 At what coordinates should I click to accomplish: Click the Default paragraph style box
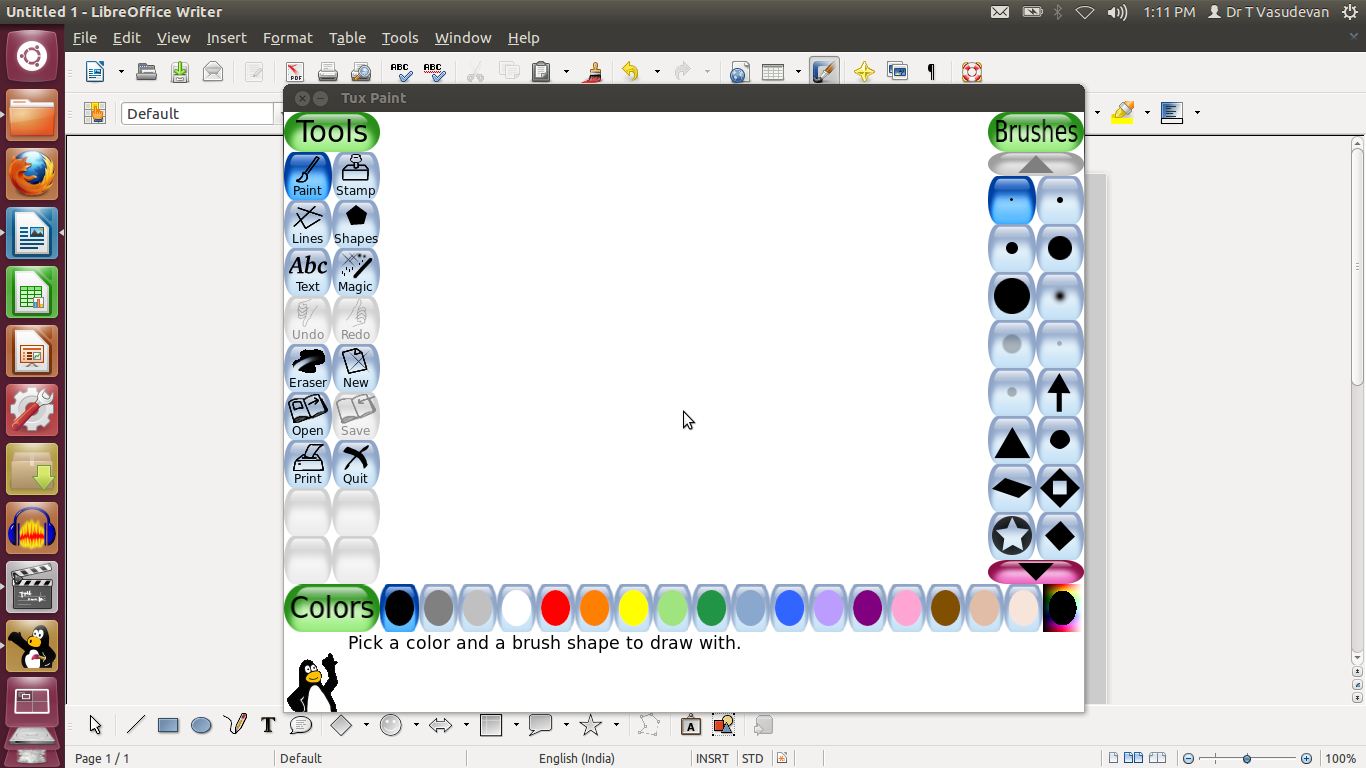coord(198,114)
